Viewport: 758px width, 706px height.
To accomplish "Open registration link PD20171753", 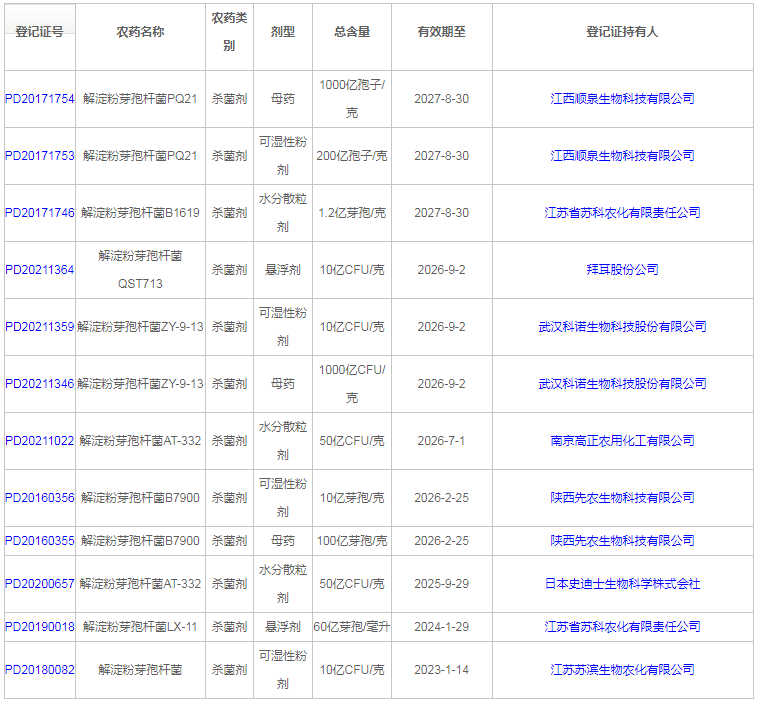I will coord(40,156).
